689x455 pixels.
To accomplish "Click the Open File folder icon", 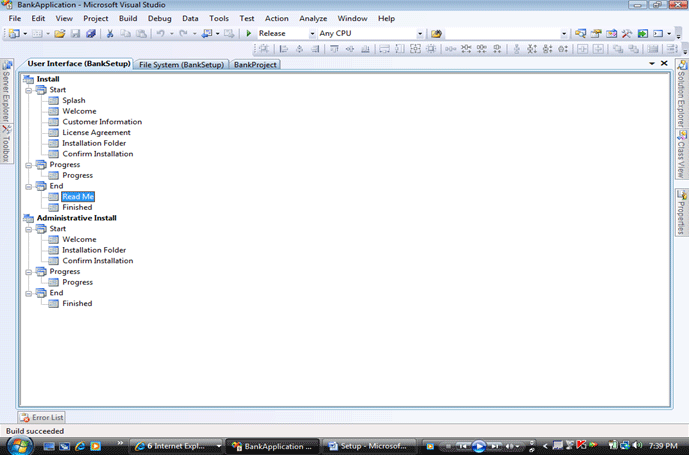I will coord(60,33).
